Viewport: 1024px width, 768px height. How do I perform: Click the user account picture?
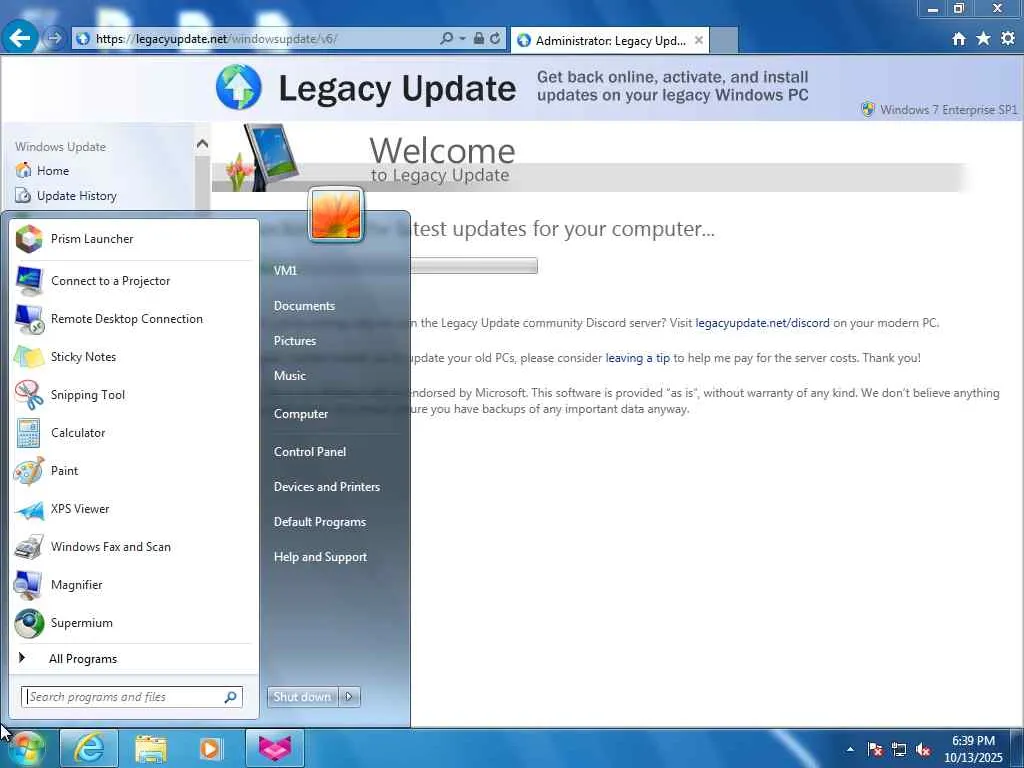tap(336, 215)
